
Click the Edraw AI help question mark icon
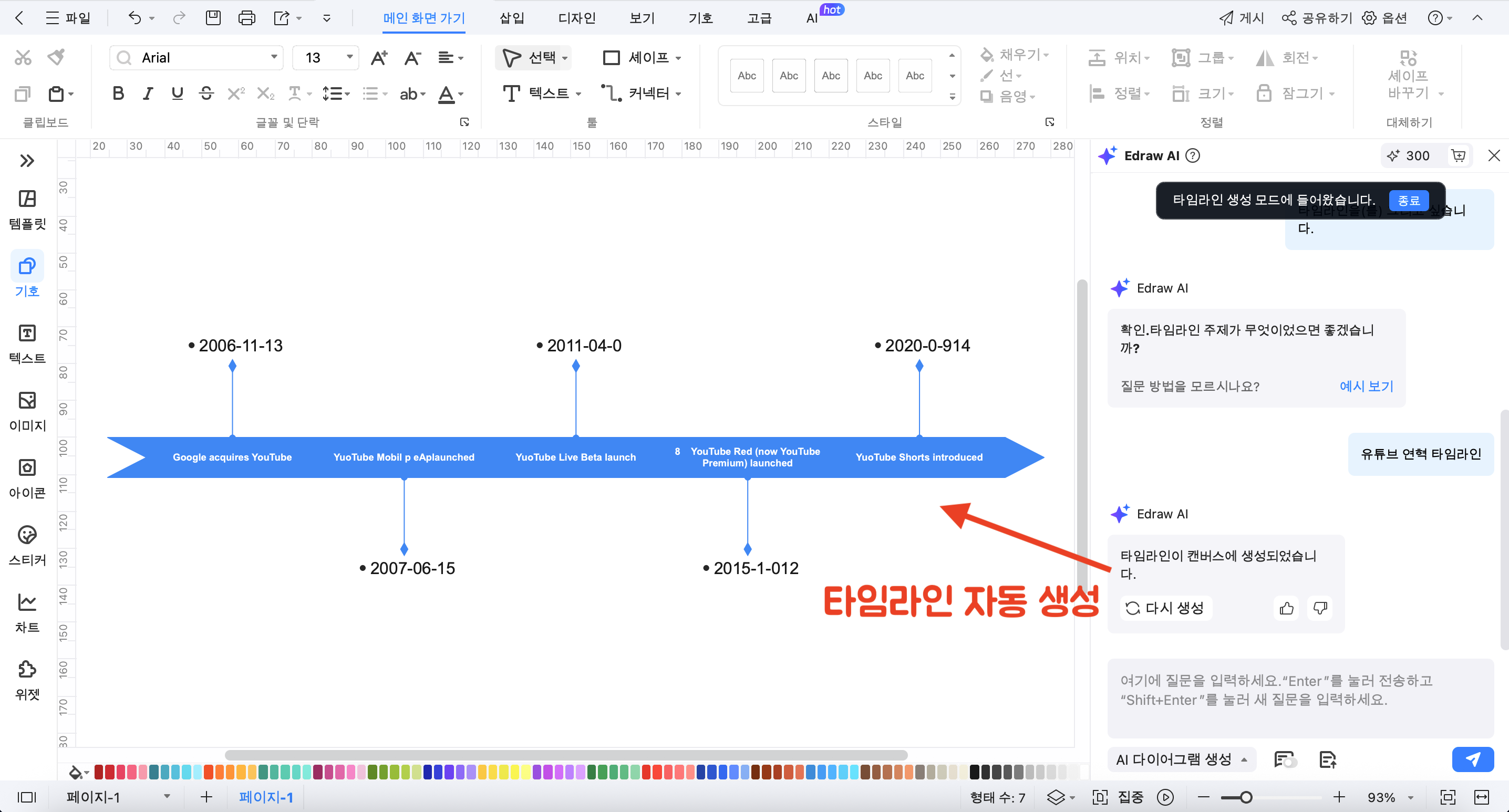coord(1193,155)
